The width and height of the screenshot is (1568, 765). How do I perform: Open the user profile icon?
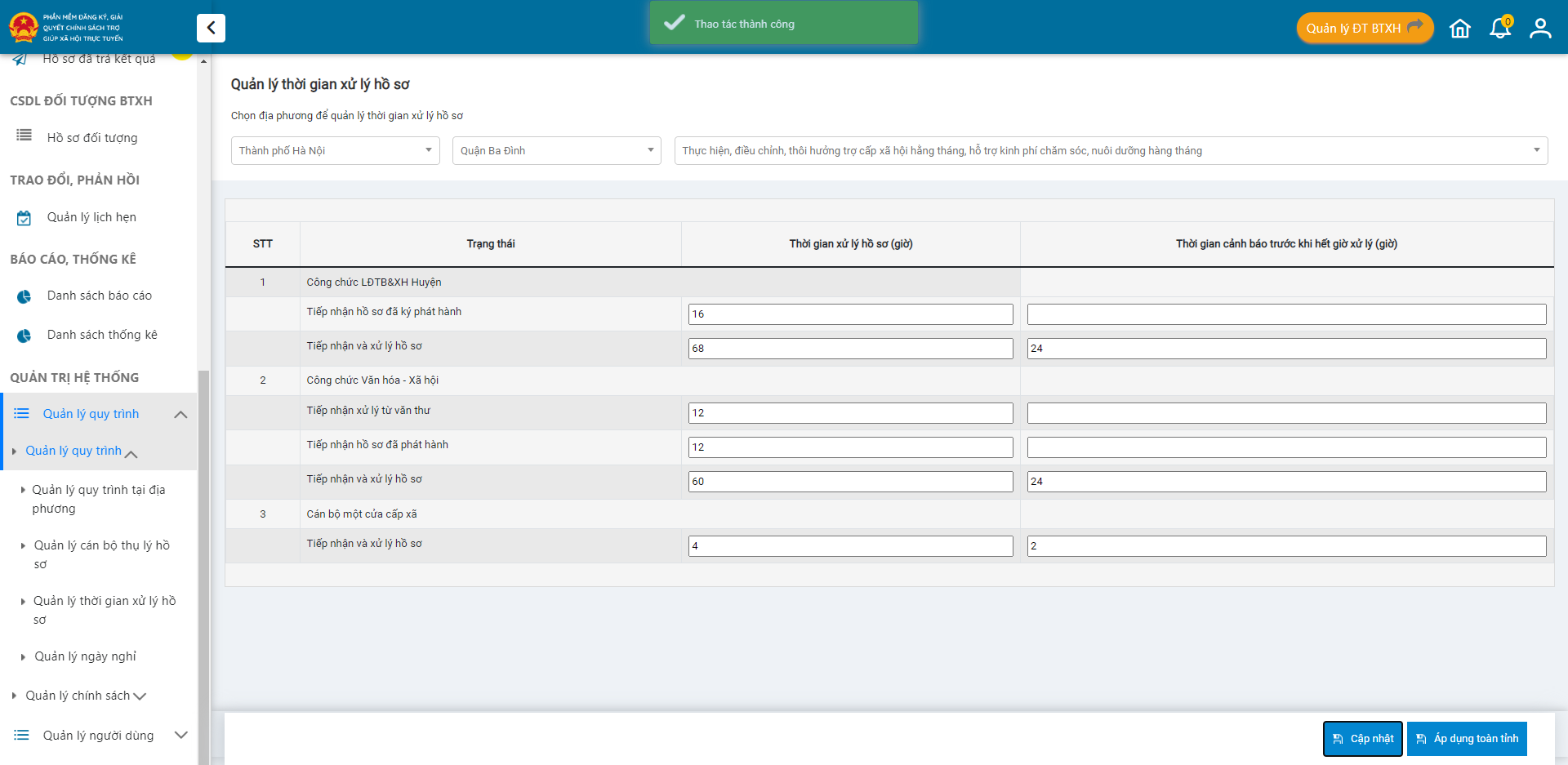pyautogui.click(x=1540, y=29)
